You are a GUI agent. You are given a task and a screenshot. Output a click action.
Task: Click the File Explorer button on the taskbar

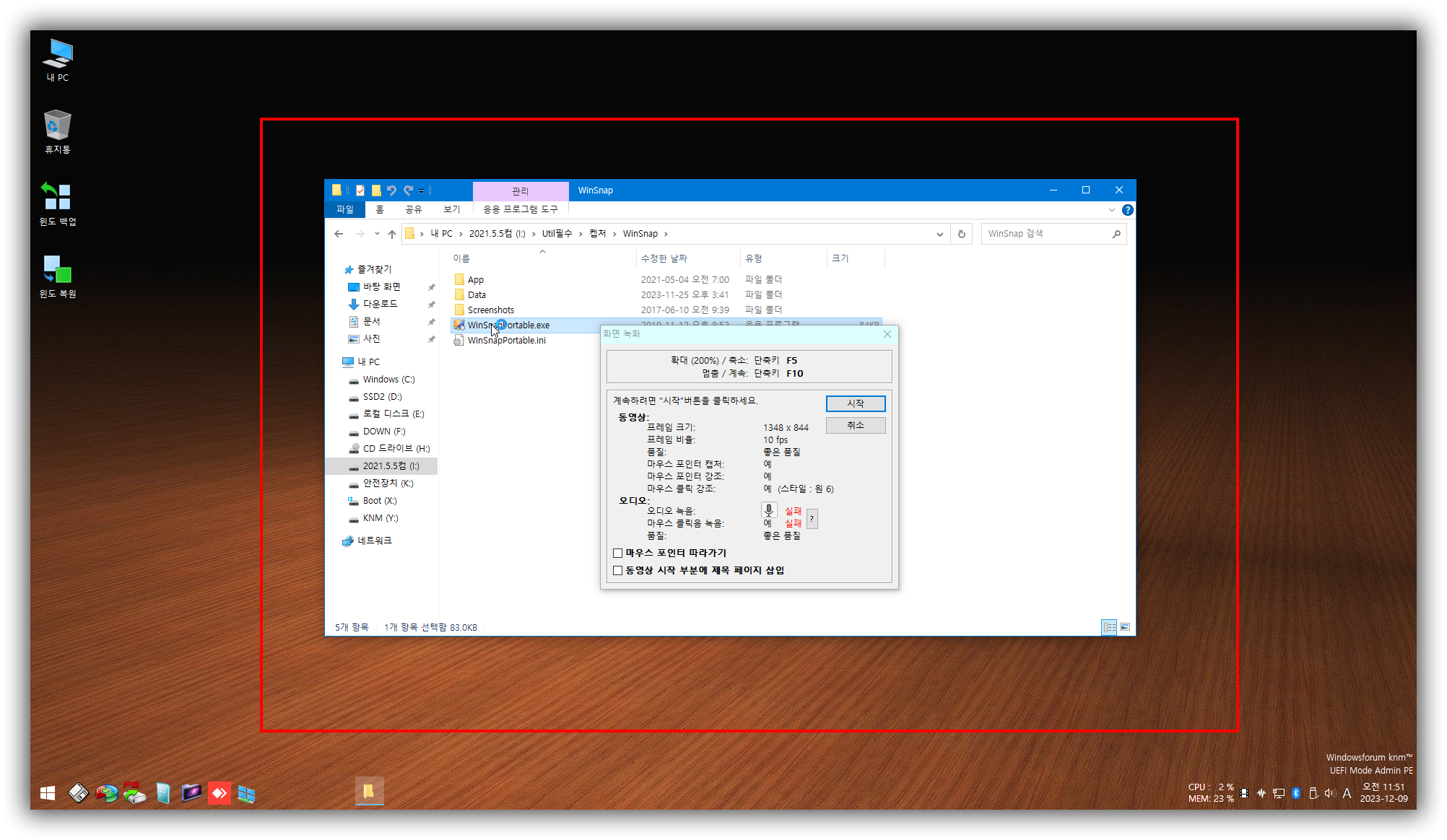(369, 792)
